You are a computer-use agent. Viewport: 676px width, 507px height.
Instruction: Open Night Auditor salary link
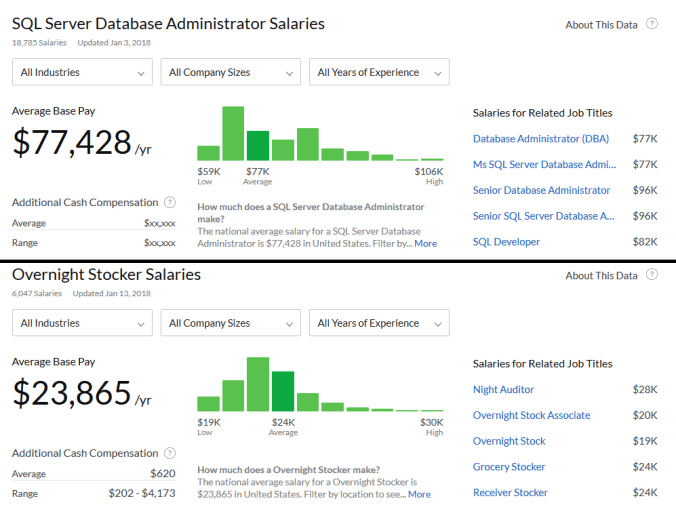click(x=503, y=390)
